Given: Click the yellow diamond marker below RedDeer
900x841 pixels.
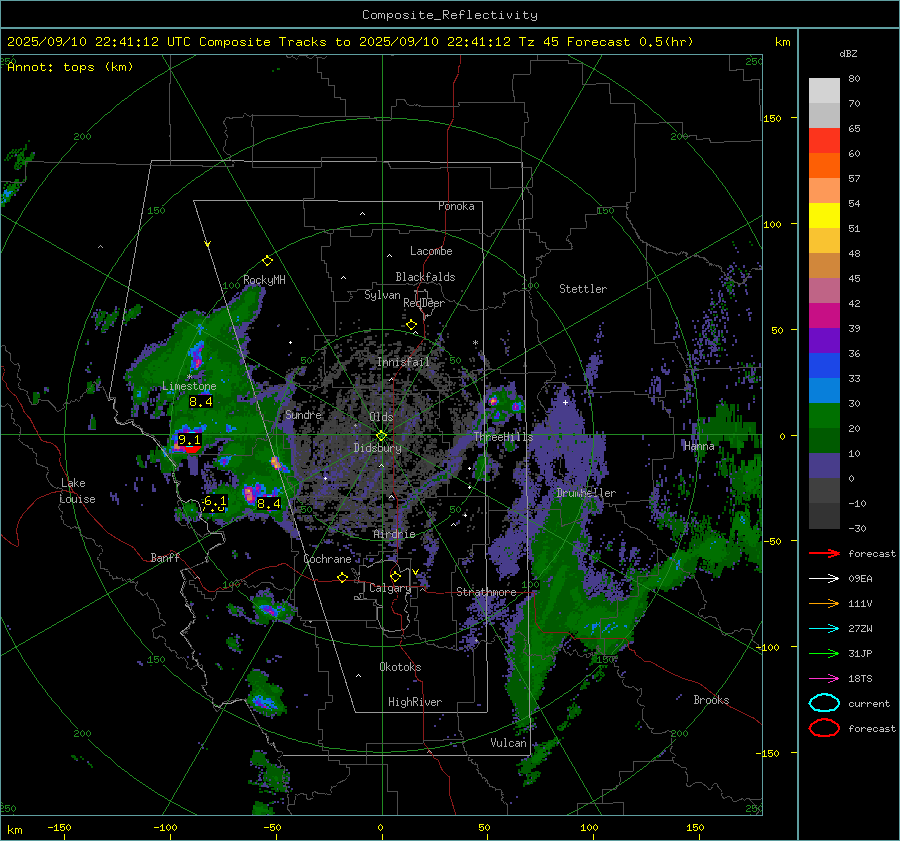Looking at the screenshot, I should [x=412, y=325].
